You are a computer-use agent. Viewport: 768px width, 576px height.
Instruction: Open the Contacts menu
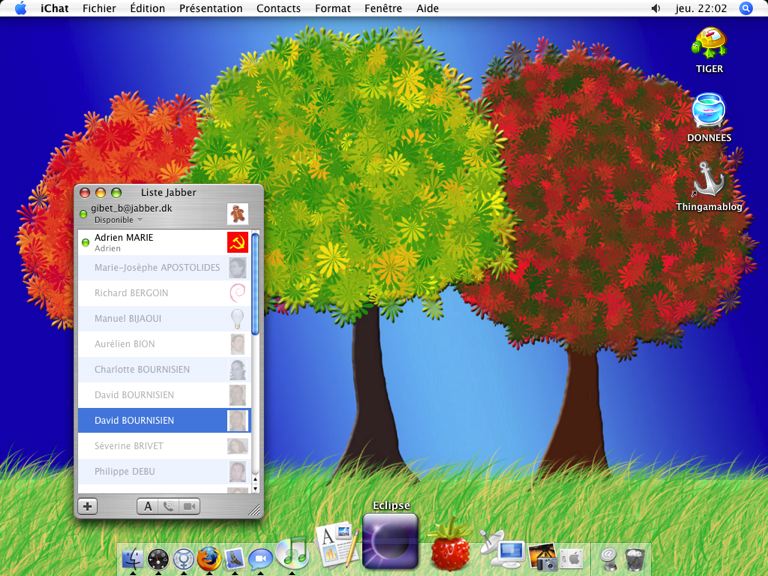click(278, 8)
